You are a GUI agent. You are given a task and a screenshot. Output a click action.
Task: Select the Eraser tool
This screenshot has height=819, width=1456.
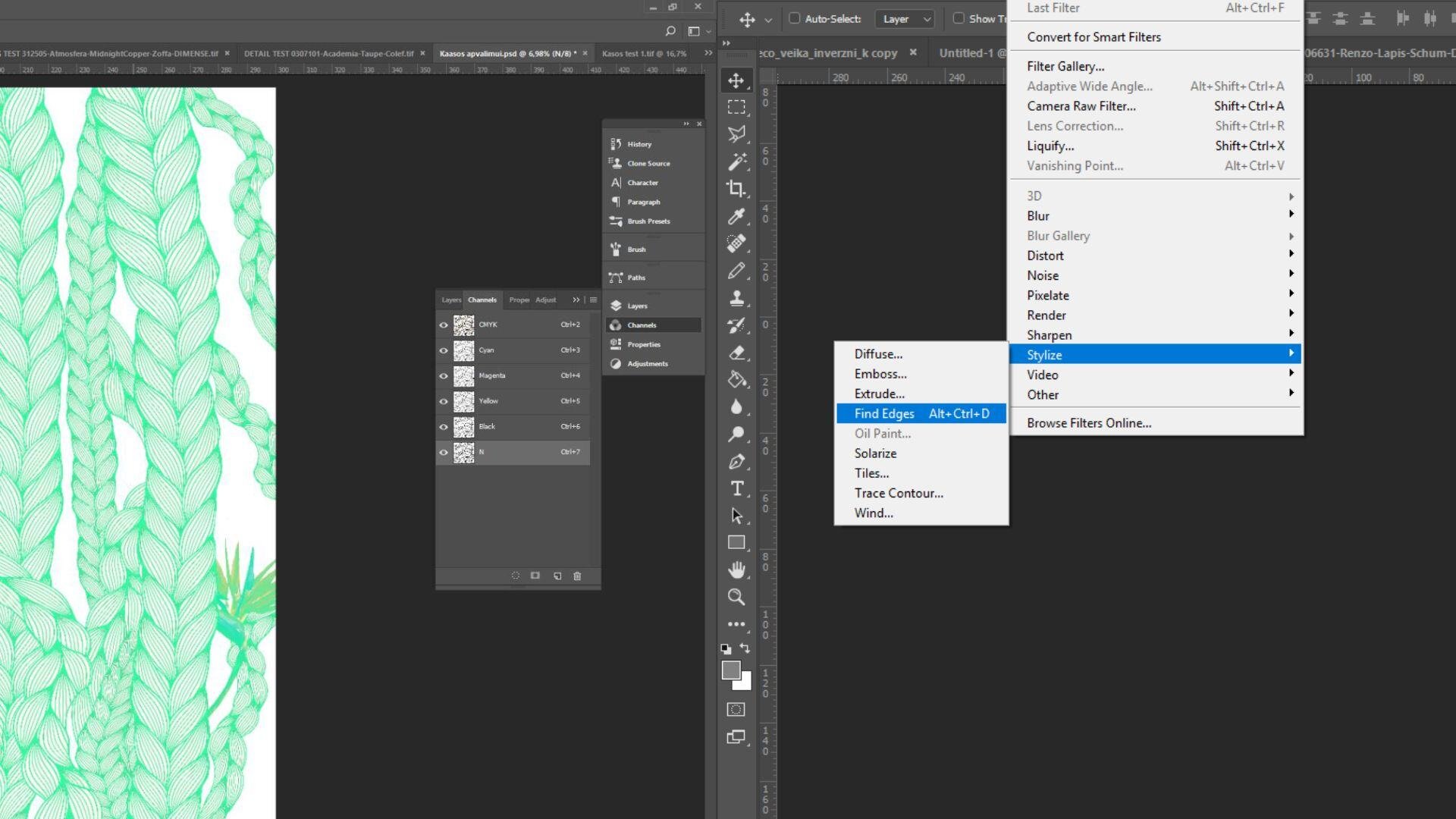tap(736, 353)
